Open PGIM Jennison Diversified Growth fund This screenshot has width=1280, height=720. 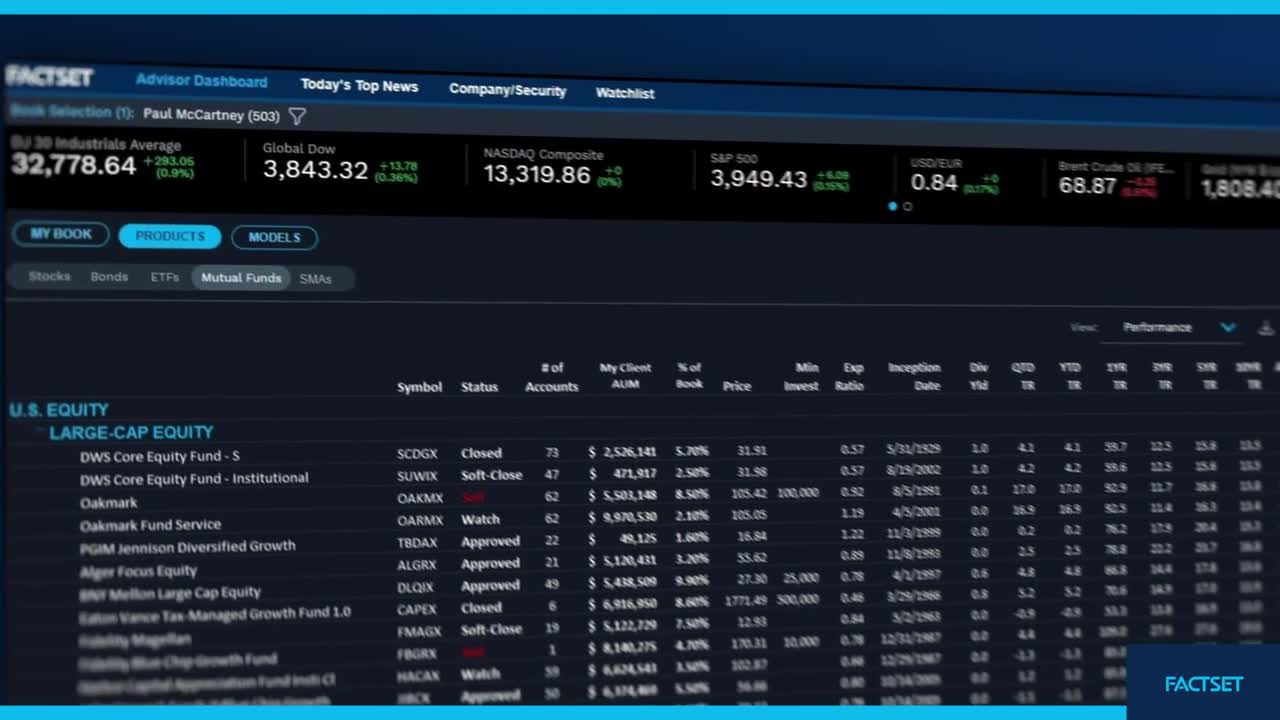(188, 548)
